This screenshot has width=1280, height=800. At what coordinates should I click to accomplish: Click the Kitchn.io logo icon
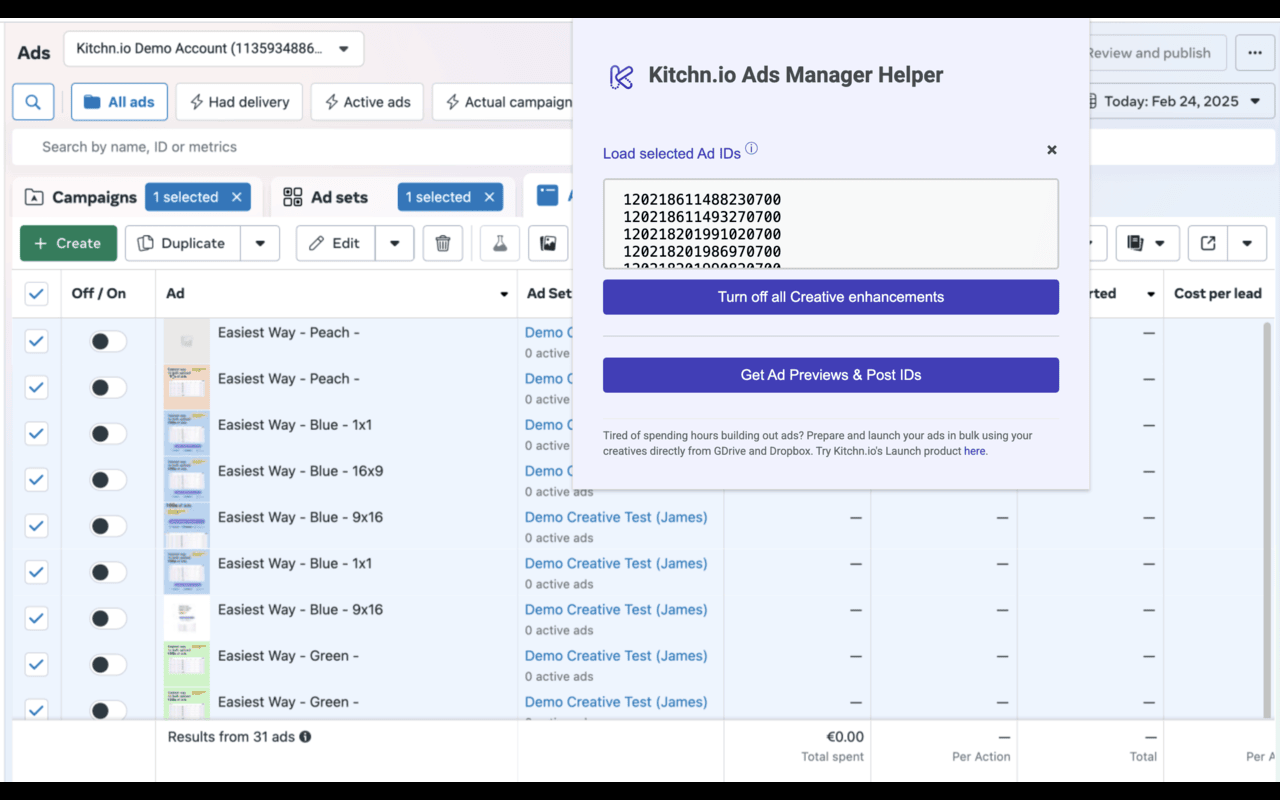click(620, 76)
